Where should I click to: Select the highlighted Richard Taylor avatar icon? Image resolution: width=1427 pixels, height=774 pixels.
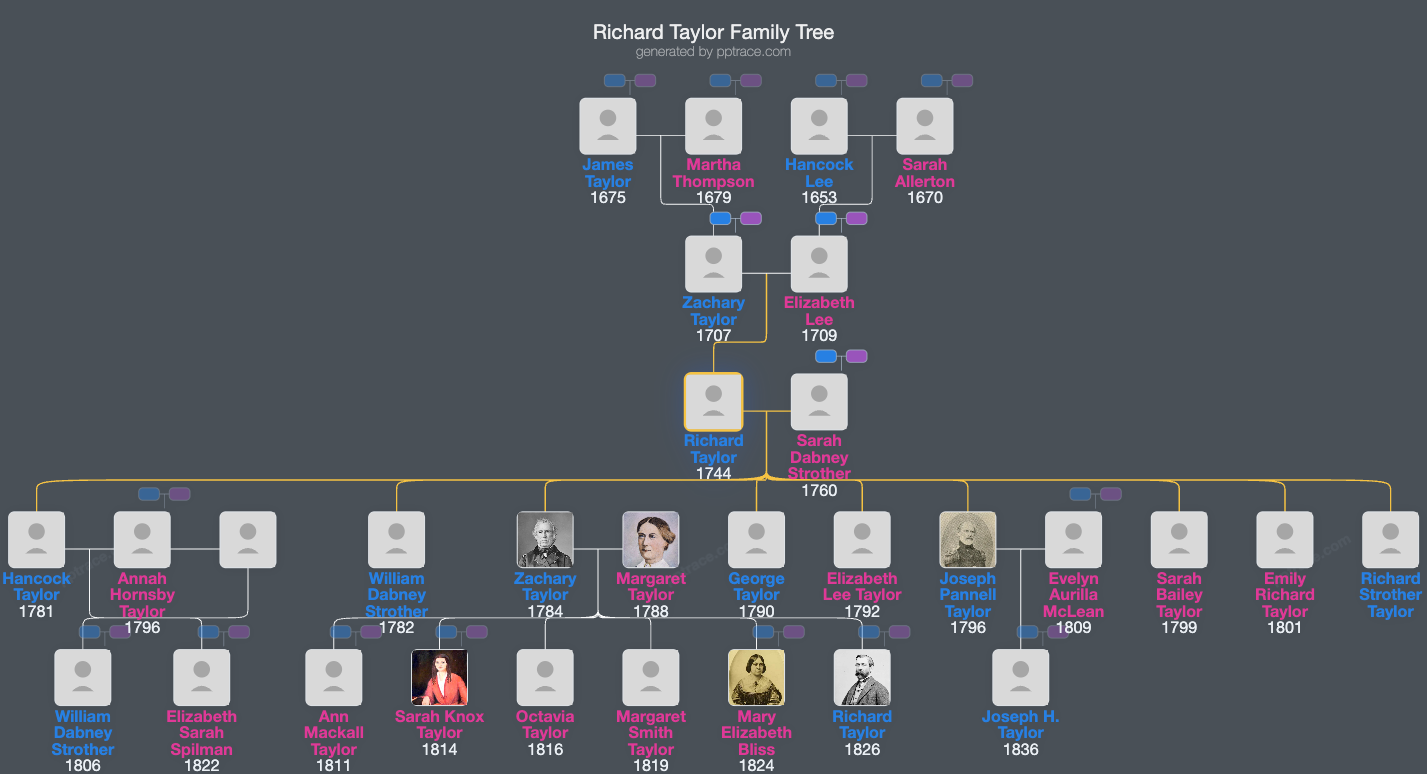(713, 400)
